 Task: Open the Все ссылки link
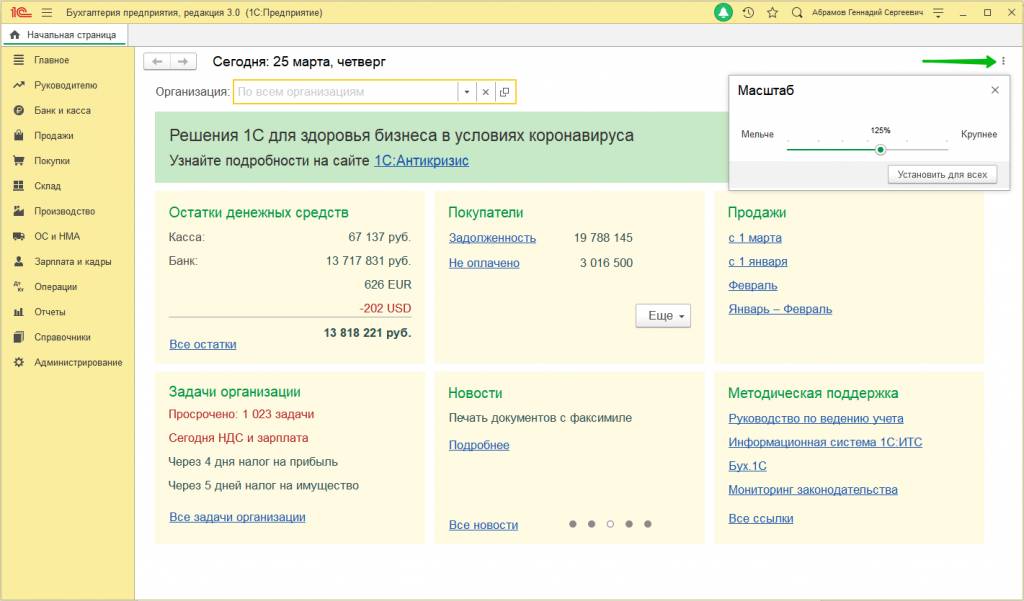[x=761, y=518]
